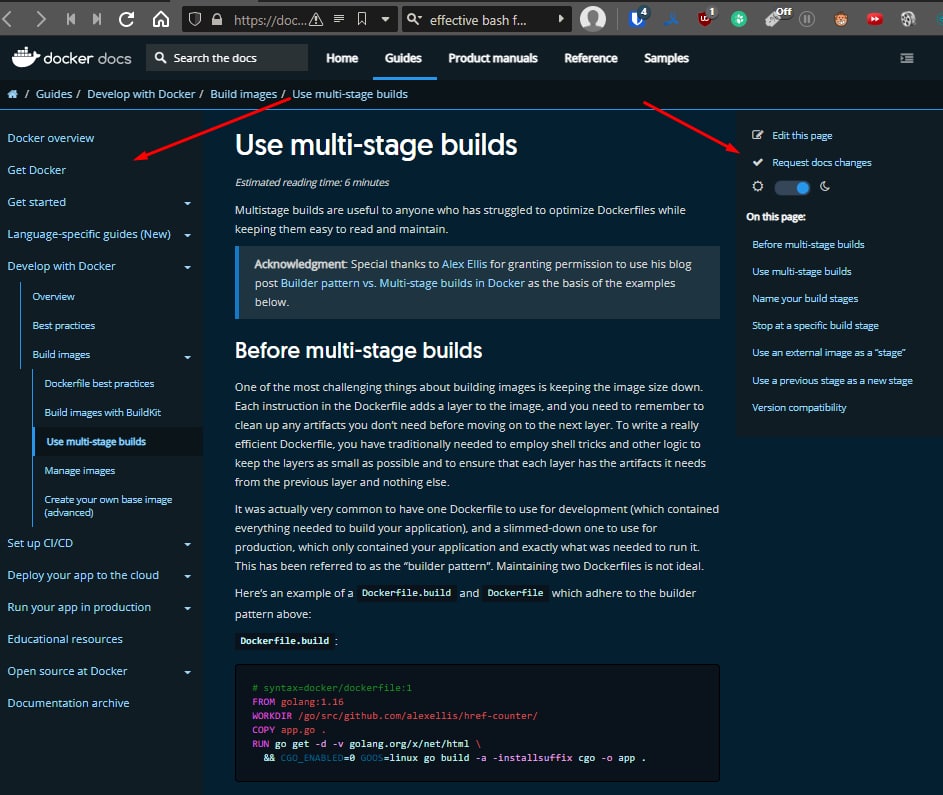Go to Build images breadcrumb
This screenshot has height=795, width=943.
coord(244,94)
